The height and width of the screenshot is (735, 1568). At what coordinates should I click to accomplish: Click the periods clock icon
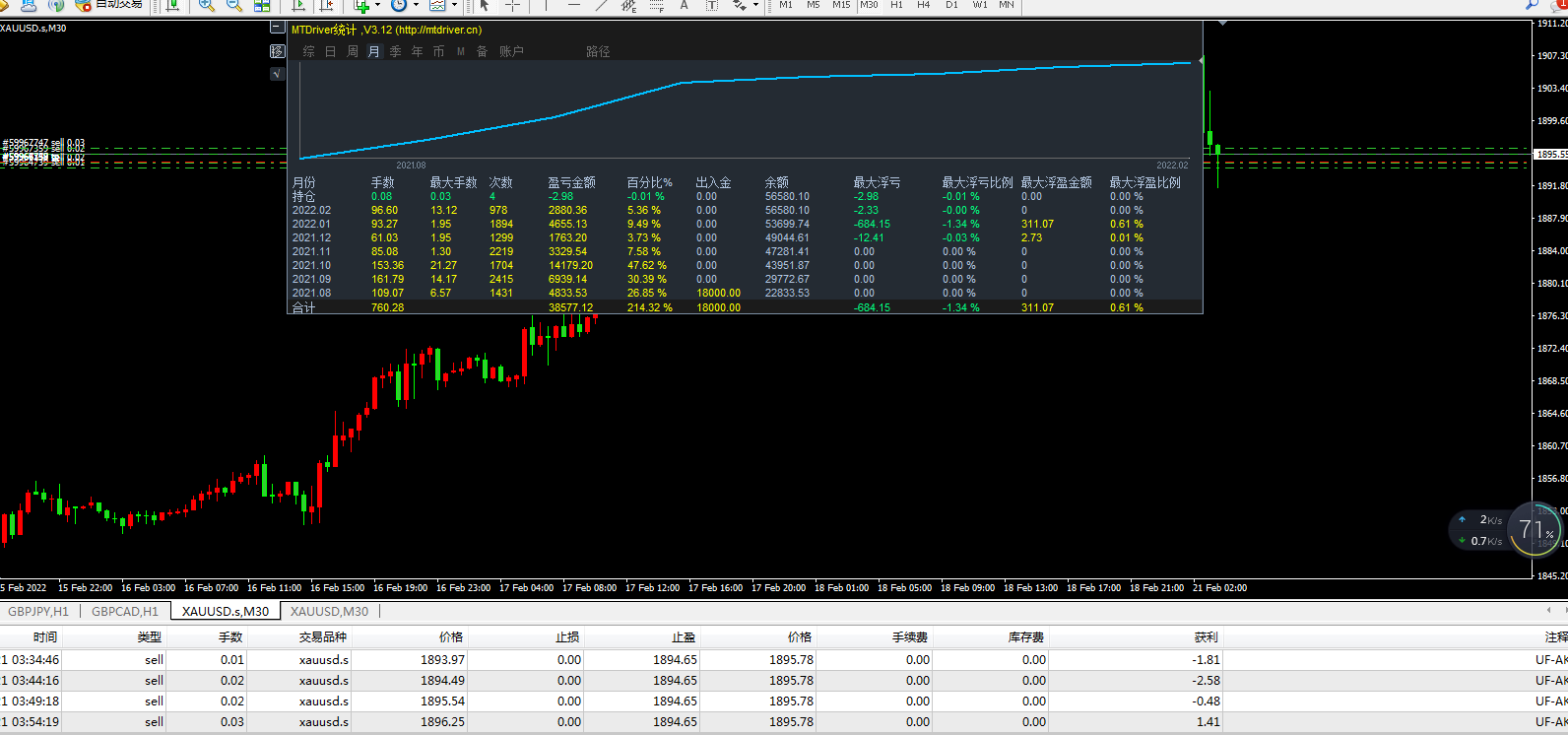coord(399,5)
